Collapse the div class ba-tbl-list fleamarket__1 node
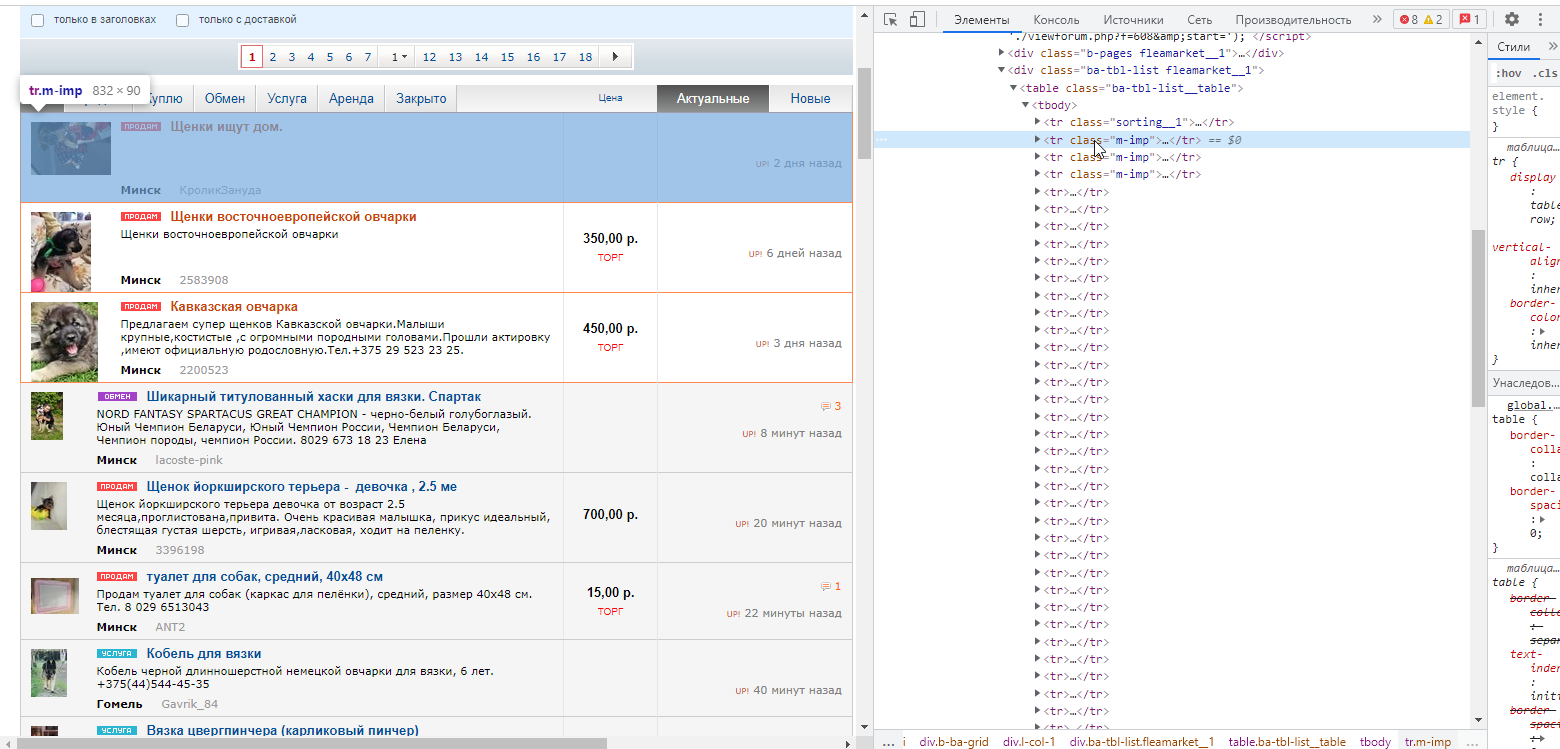Image resolution: width=1560 pixels, height=749 pixels. (x=1002, y=70)
